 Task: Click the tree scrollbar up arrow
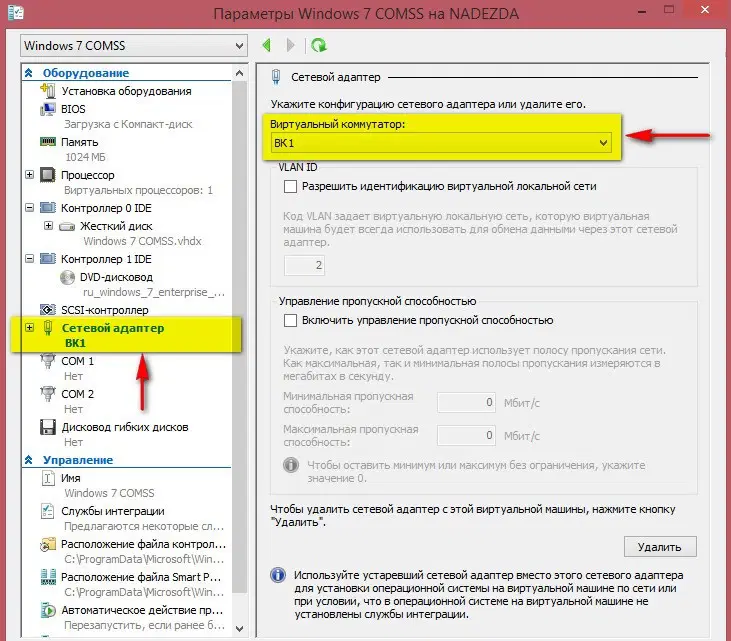(240, 73)
